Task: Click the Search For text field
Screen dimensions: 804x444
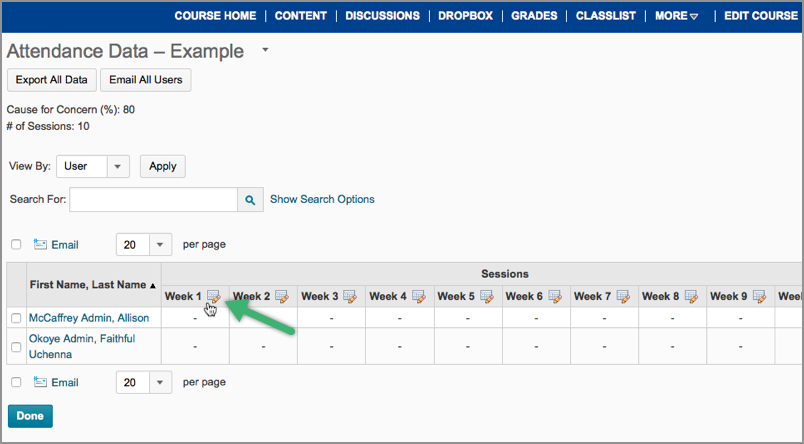Action: coord(153,200)
